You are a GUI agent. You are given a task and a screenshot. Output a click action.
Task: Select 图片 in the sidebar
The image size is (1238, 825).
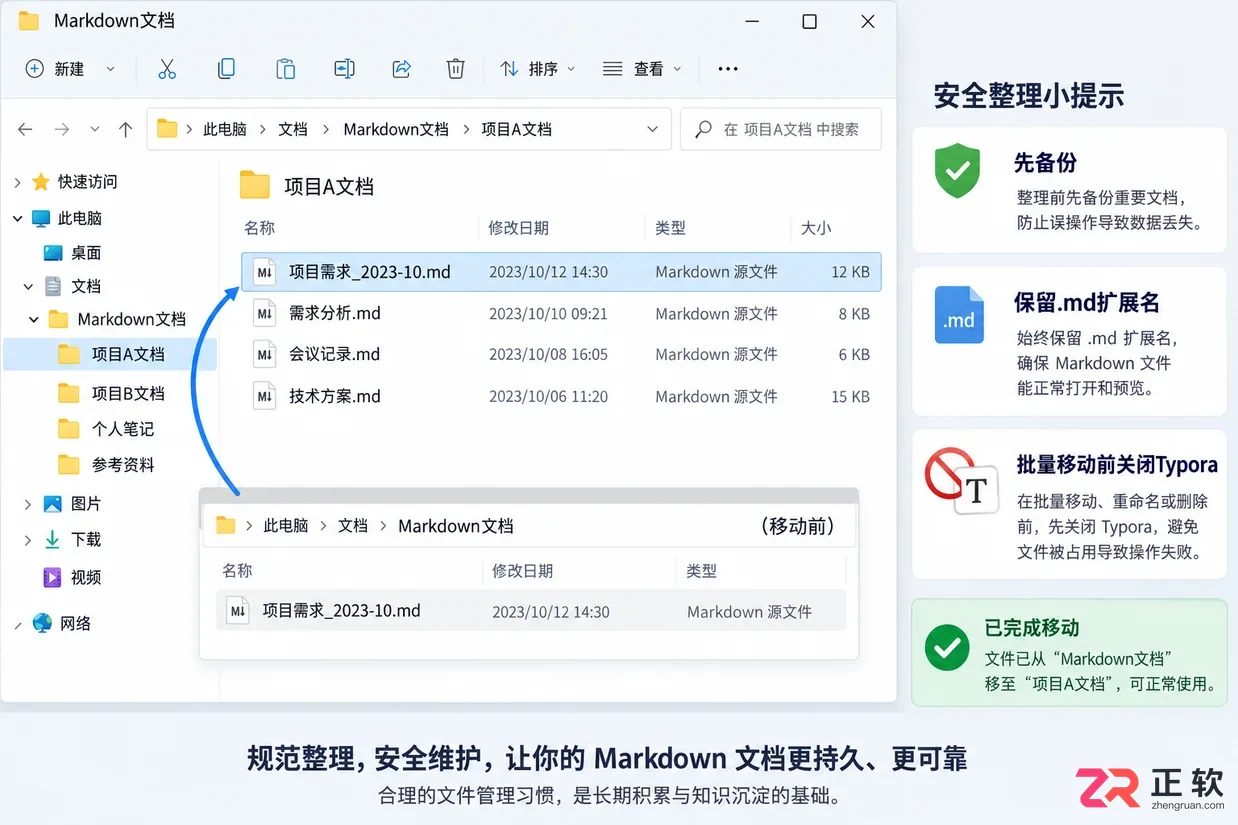(86, 504)
